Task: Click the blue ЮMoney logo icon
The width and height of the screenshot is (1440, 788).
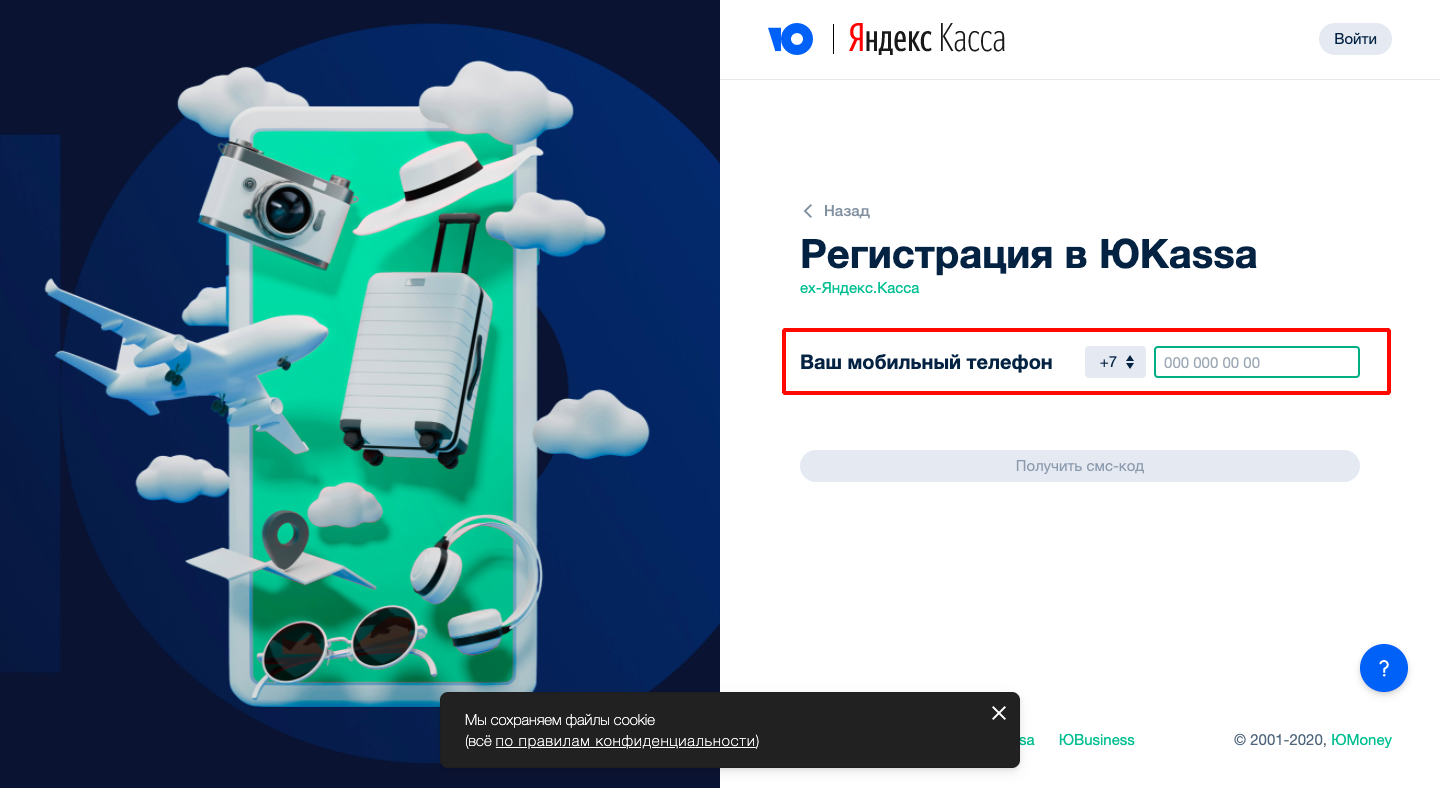Action: 790,39
